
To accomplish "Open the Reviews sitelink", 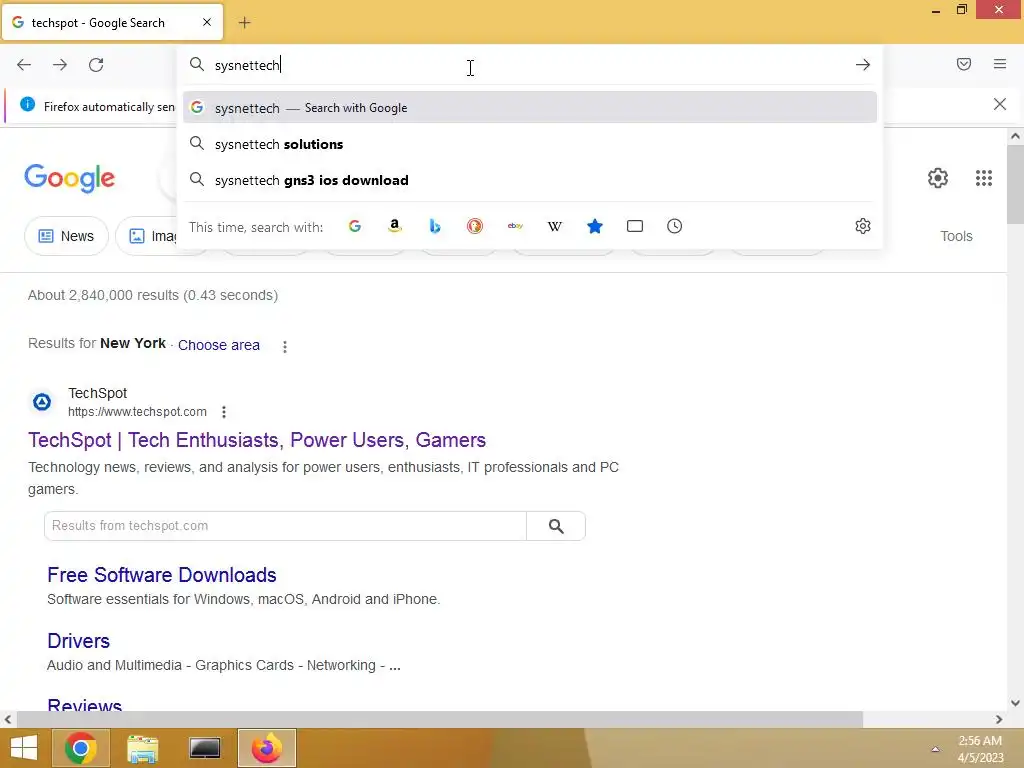I will pos(85,705).
